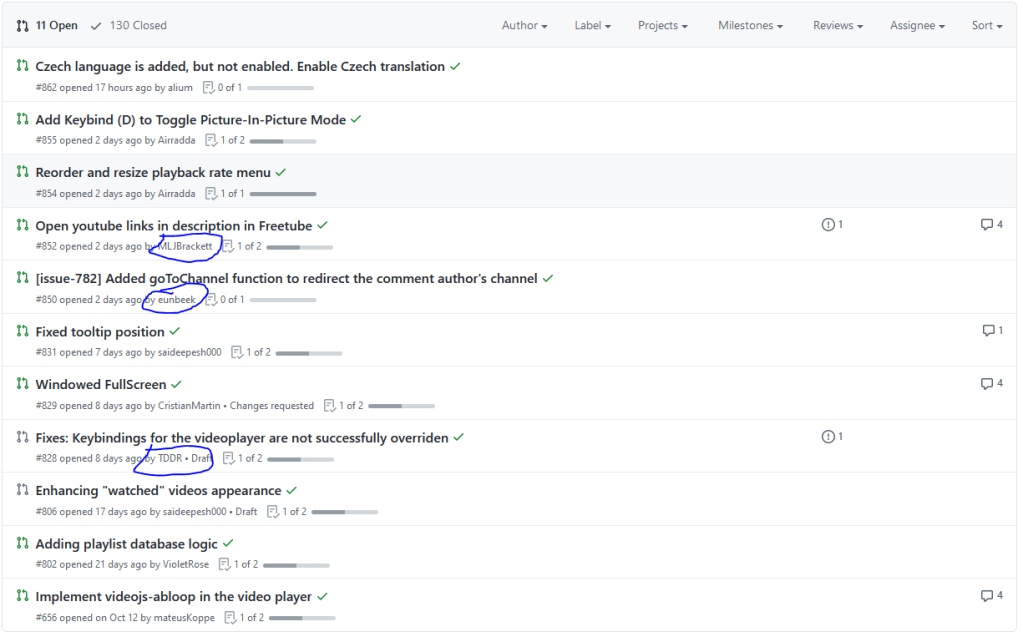This screenshot has height=637, width=1023.
Task: Click 'Changes requested' status on PR #829
Action: pyautogui.click(x=271, y=405)
